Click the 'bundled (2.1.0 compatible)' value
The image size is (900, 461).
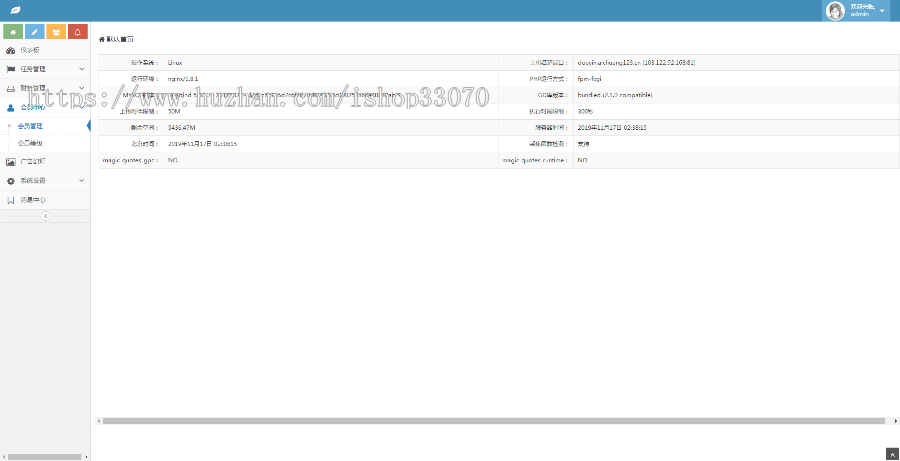click(615, 95)
